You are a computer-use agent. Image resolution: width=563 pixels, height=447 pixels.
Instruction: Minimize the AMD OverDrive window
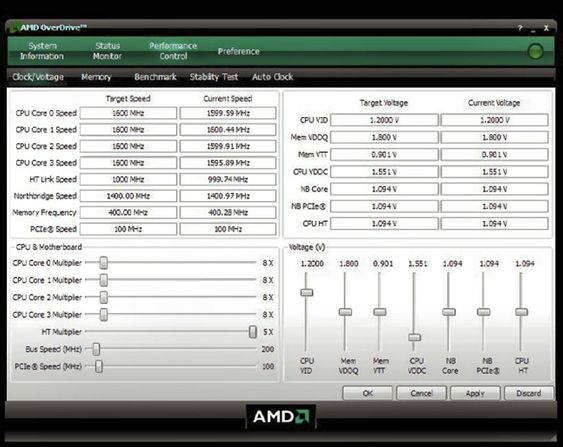tap(533, 29)
